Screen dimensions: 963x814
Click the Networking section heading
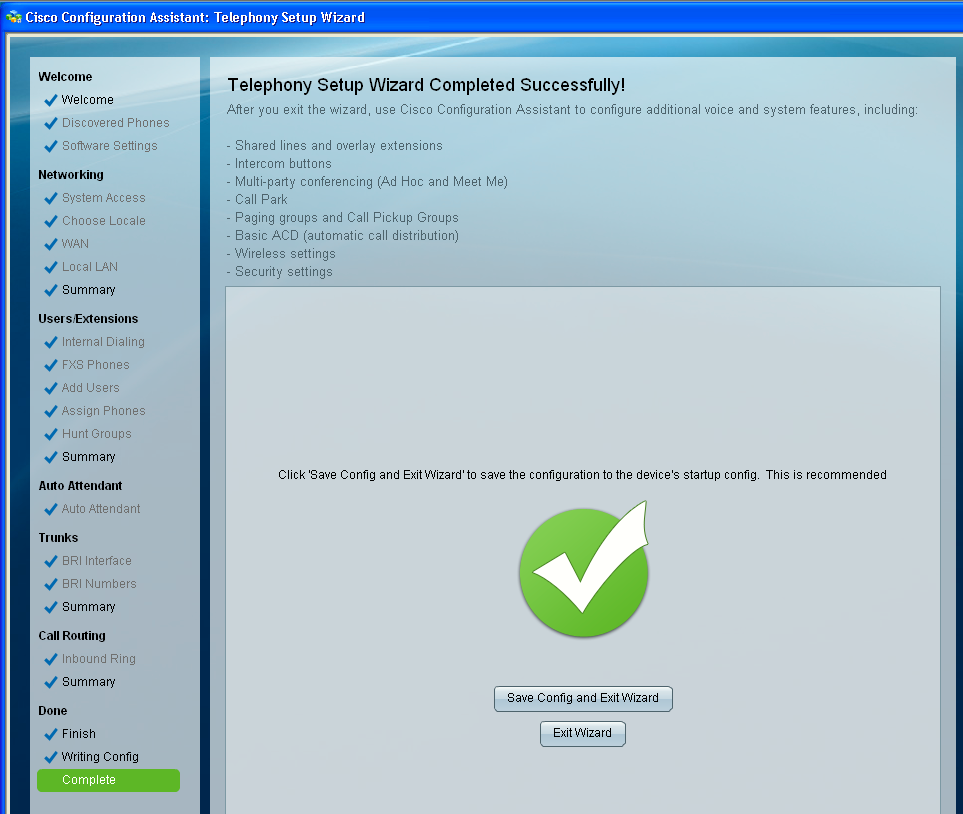click(71, 174)
